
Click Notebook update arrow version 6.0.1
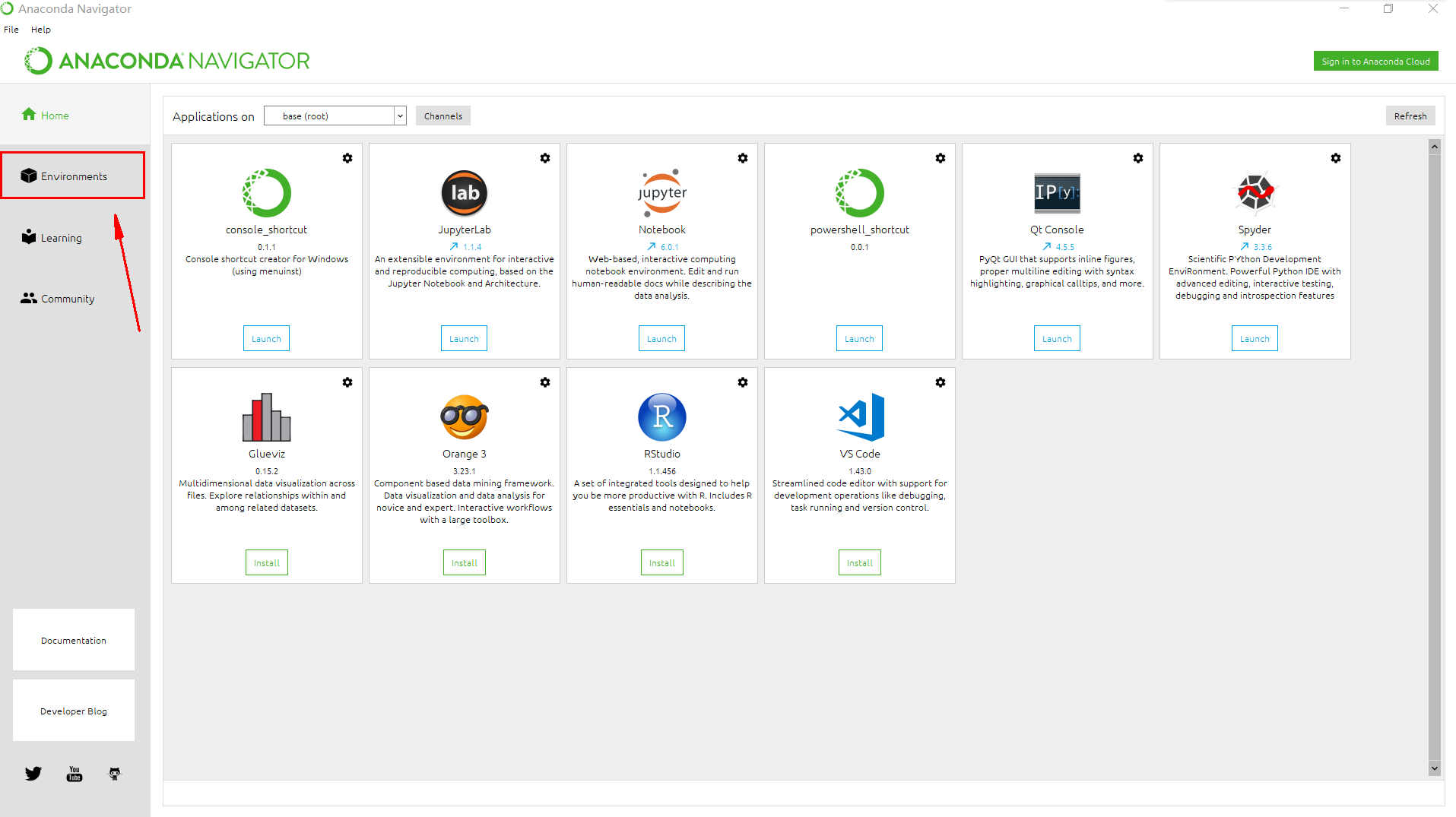tap(662, 247)
